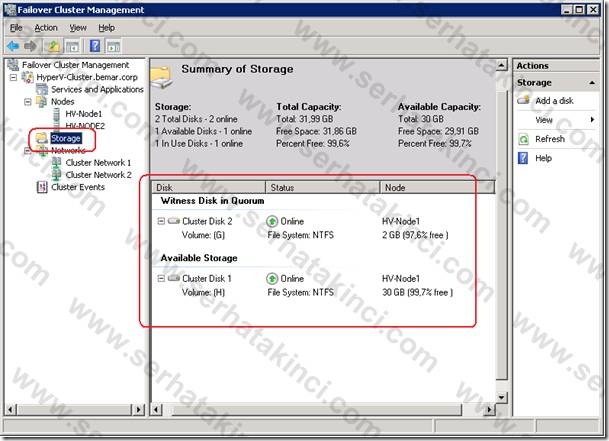The height and width of the screenshot is (441, 609).
Task: Open the Help menu in menu bar
Action: (x=106, y=28)
